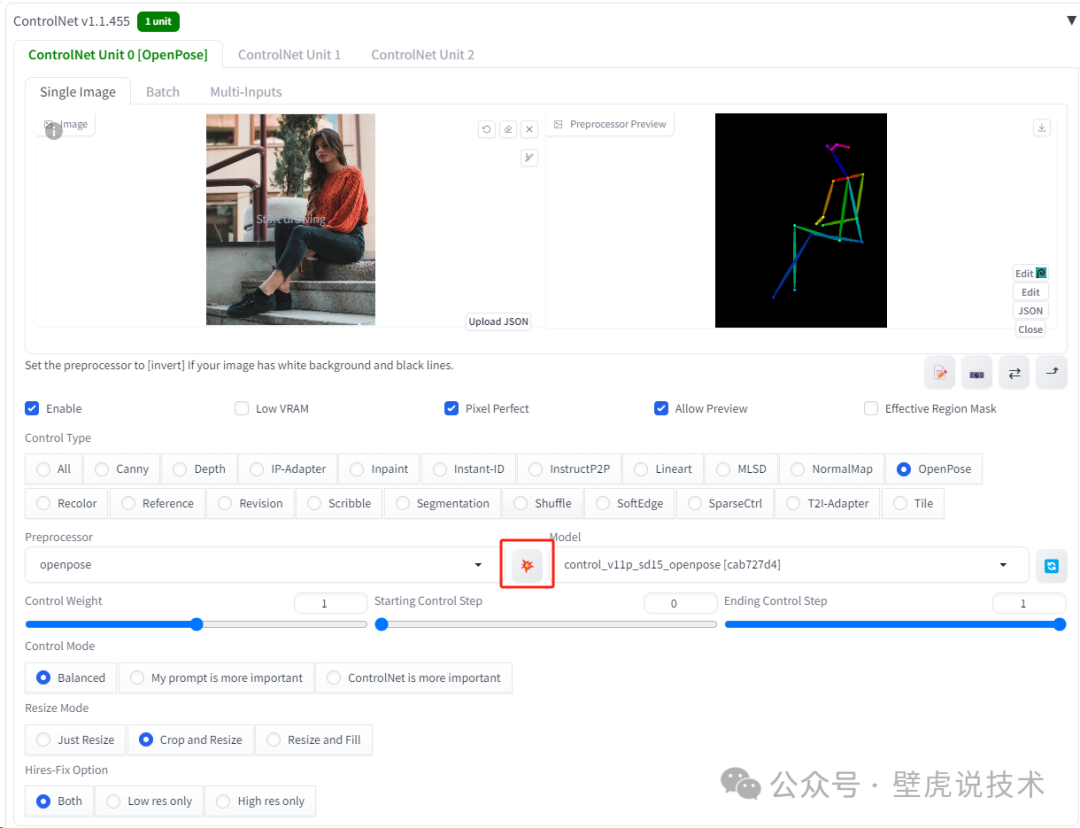
Task: Select the MLSD control type
Action: click(741, 469)
